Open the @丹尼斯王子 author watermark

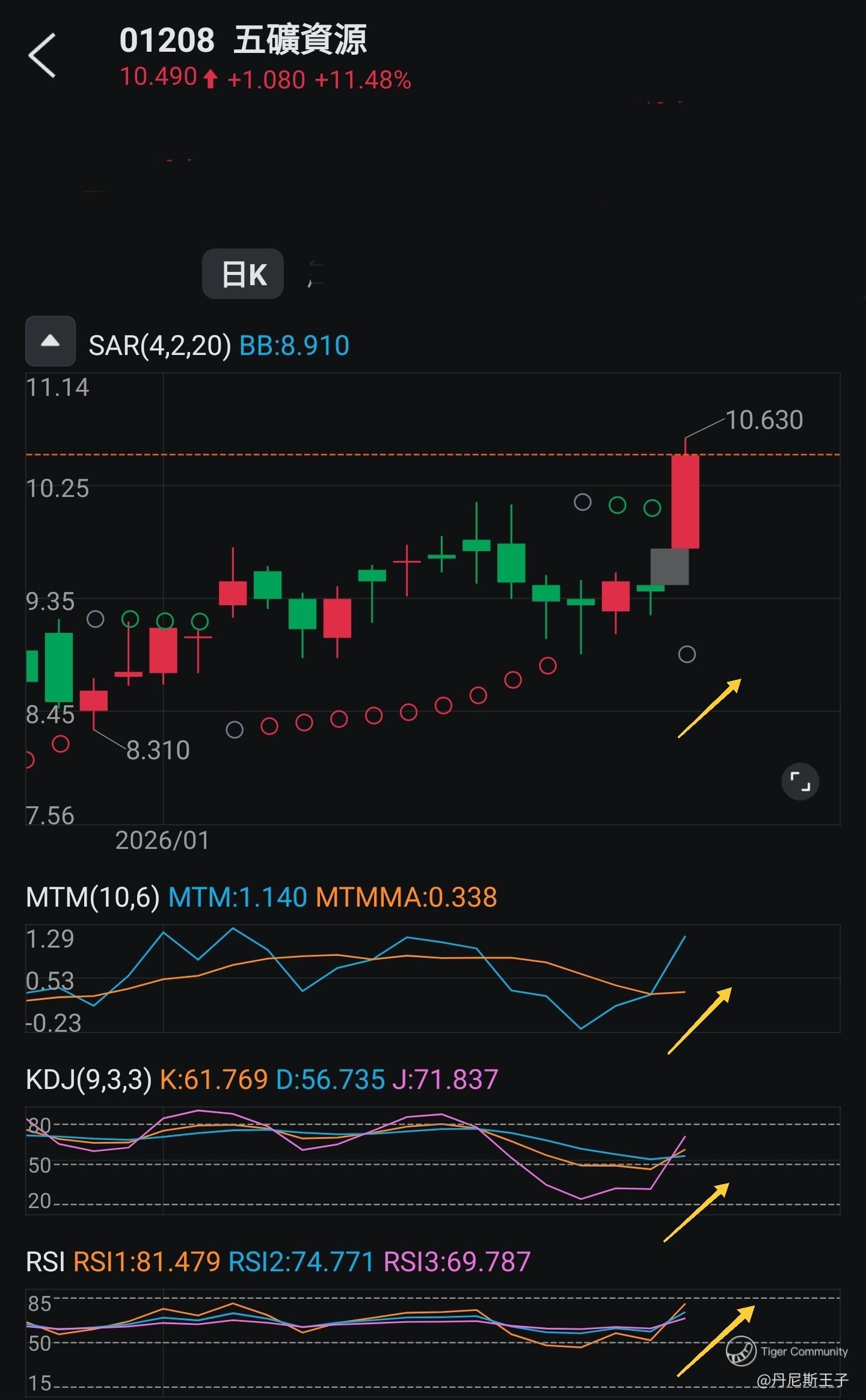coord(802,1379)
